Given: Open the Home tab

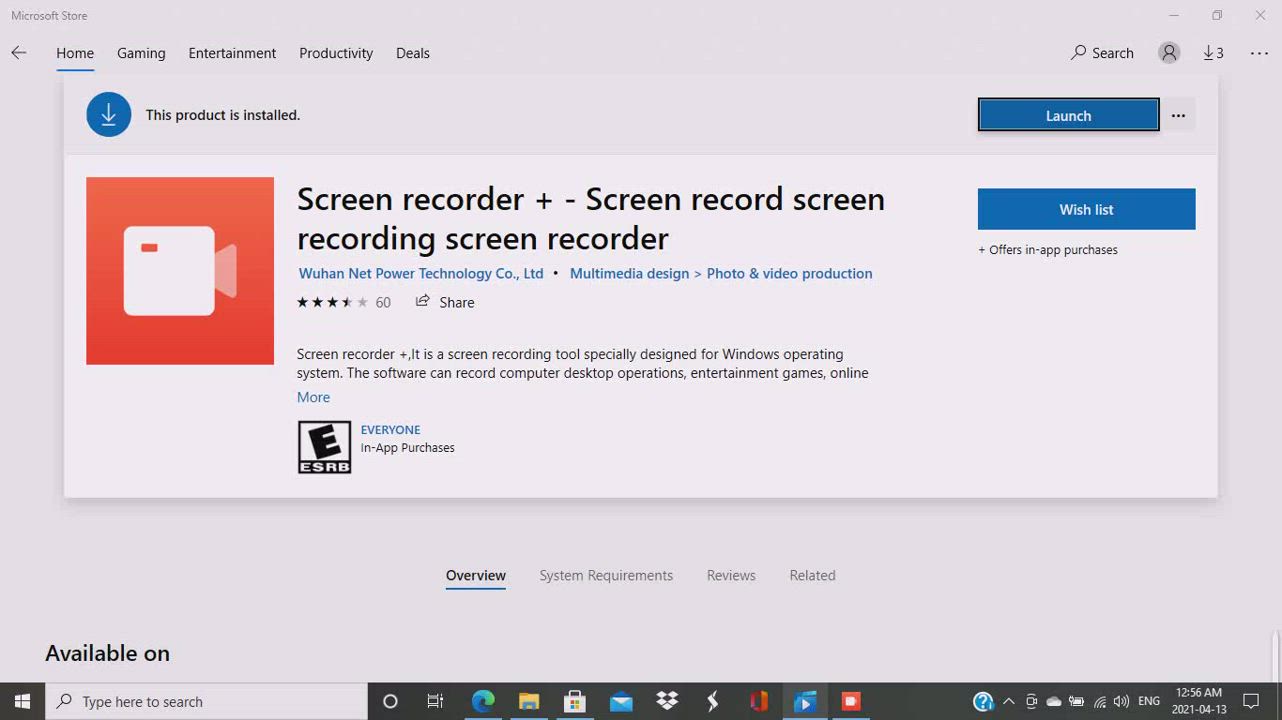Looking at the screenshot, I should point(75,53).
